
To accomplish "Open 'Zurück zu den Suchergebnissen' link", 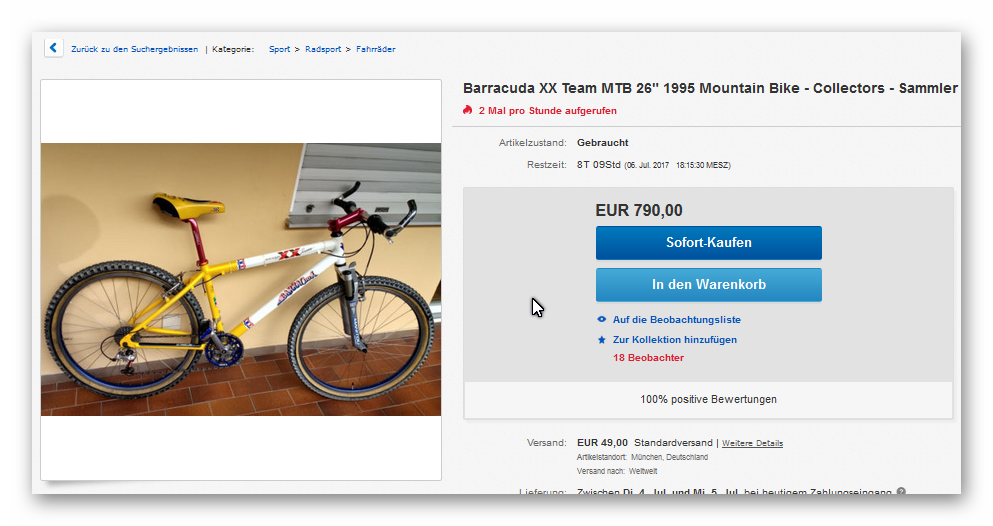I will [134, 49].
